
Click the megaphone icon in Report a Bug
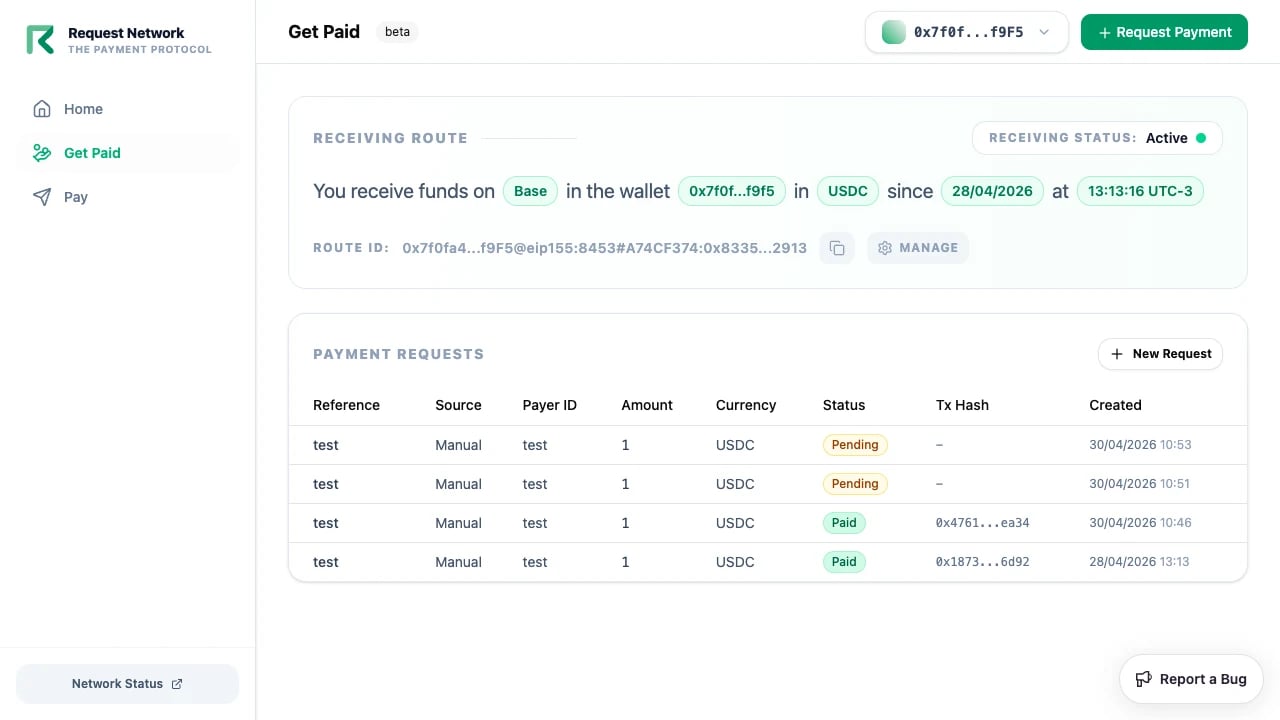tap(1144, 679)
